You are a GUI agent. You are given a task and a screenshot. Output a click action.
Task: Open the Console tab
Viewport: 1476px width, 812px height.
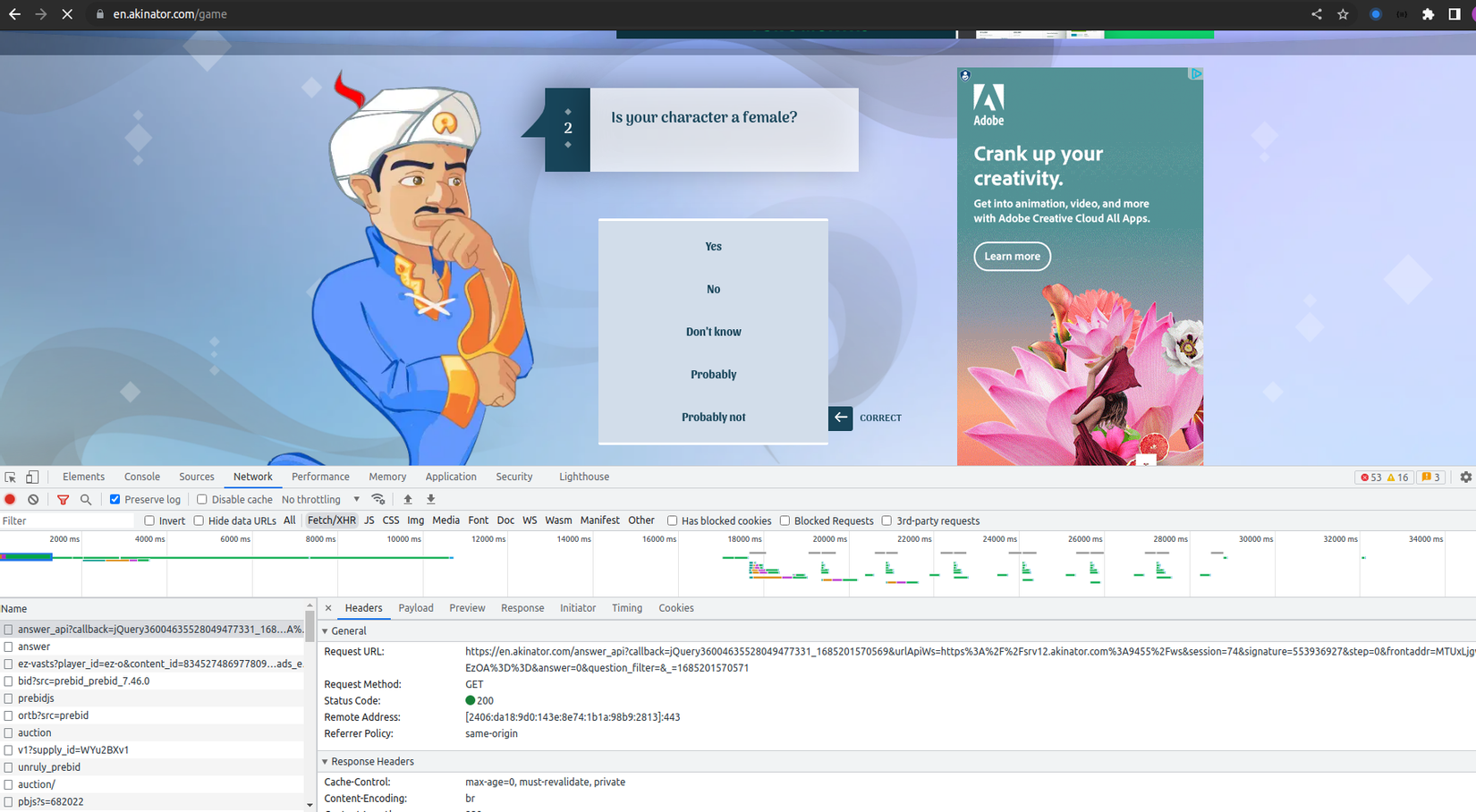pyautogui.click(x=142, y=478)
